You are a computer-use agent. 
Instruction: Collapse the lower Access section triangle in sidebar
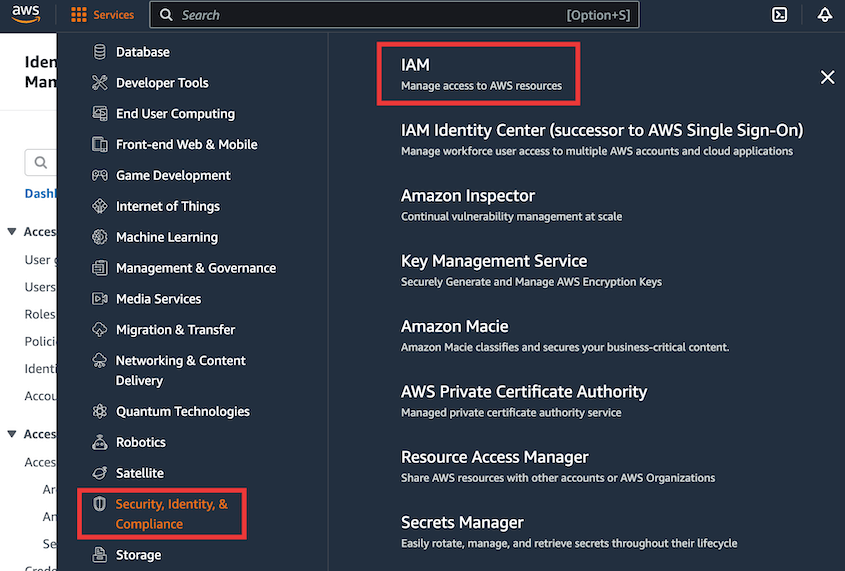(11, 434)
